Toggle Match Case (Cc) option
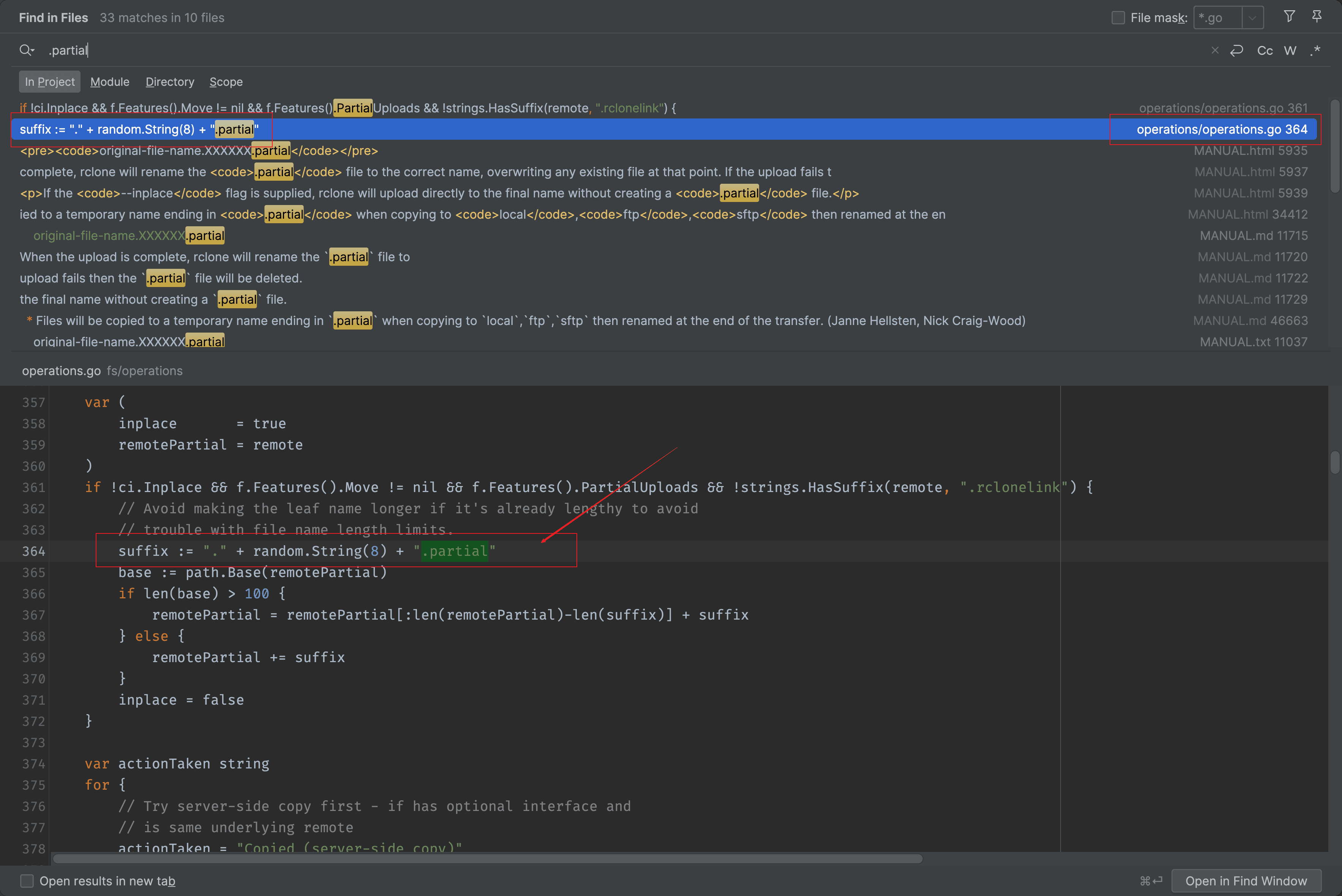This screenshot has height=896, width=1342. click(x=1264, y=50)
